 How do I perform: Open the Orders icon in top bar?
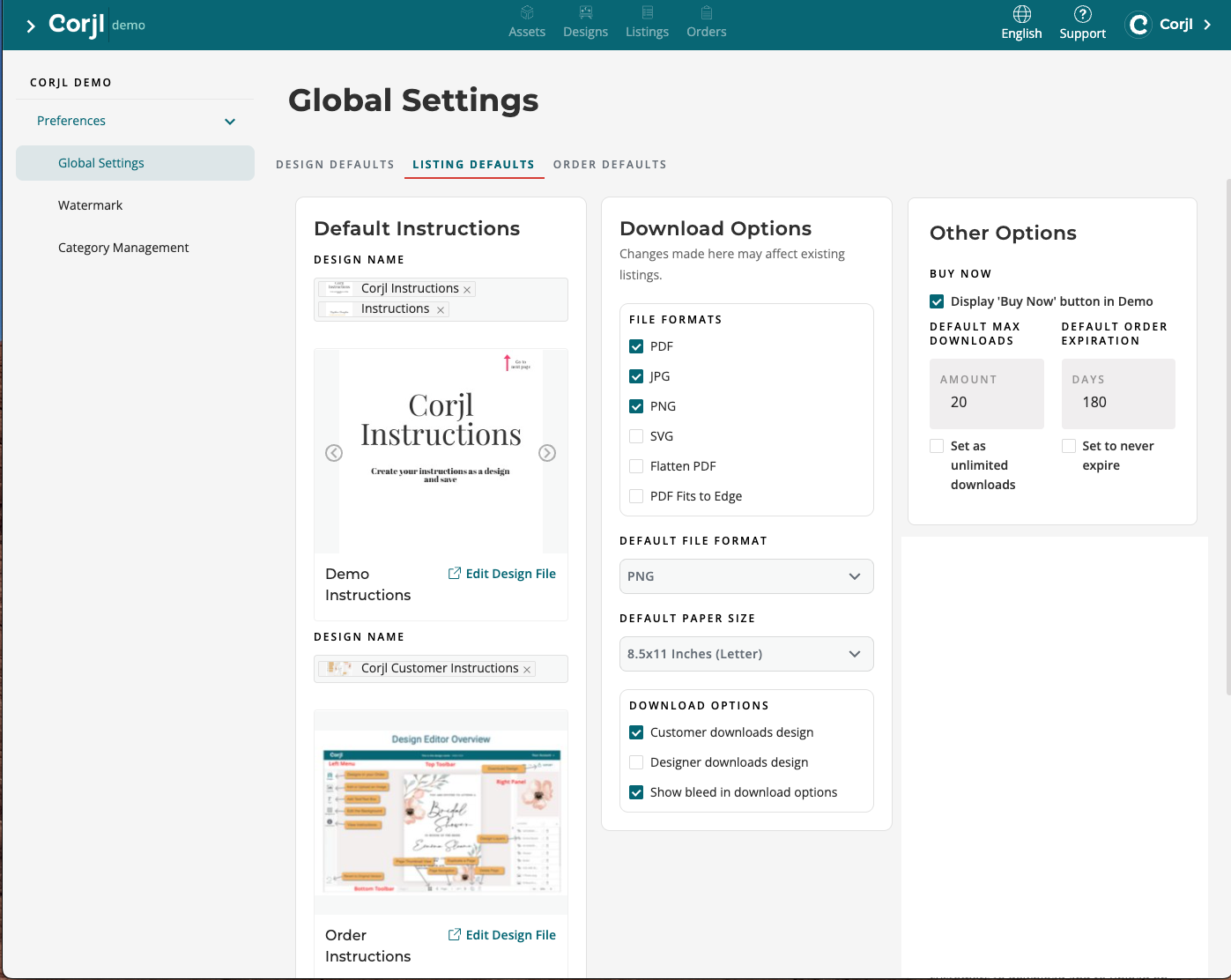[706, 13]
